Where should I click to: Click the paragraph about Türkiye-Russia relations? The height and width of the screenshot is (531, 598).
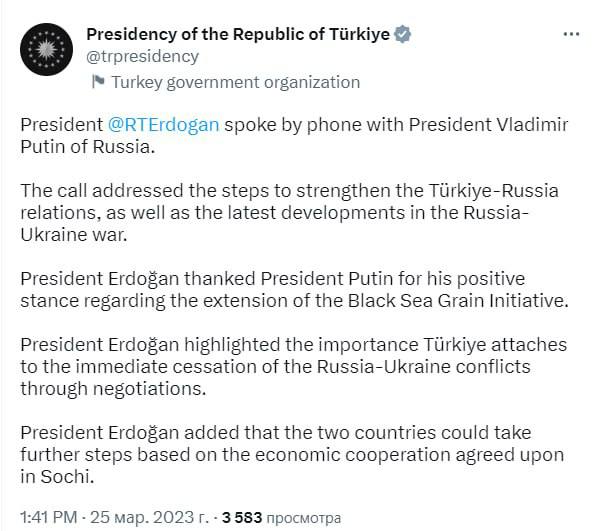(x=289, y=212)
